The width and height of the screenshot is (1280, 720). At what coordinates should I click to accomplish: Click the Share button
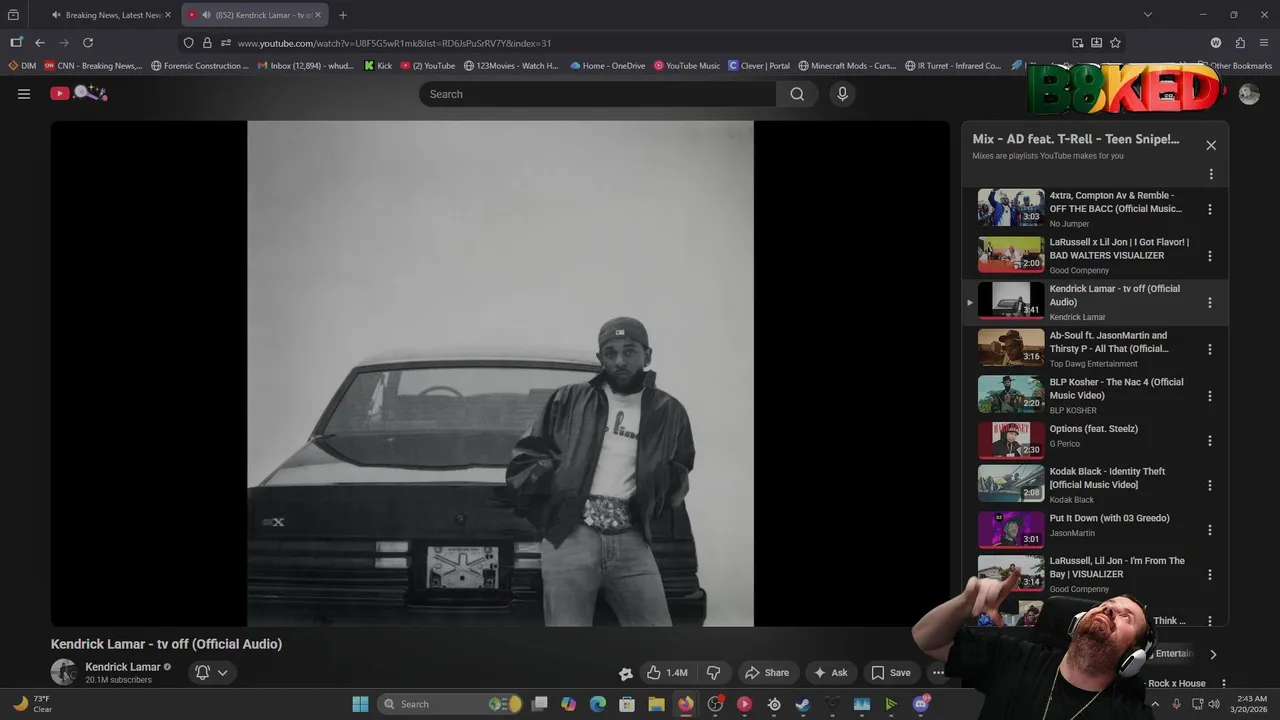click(768, 673)
